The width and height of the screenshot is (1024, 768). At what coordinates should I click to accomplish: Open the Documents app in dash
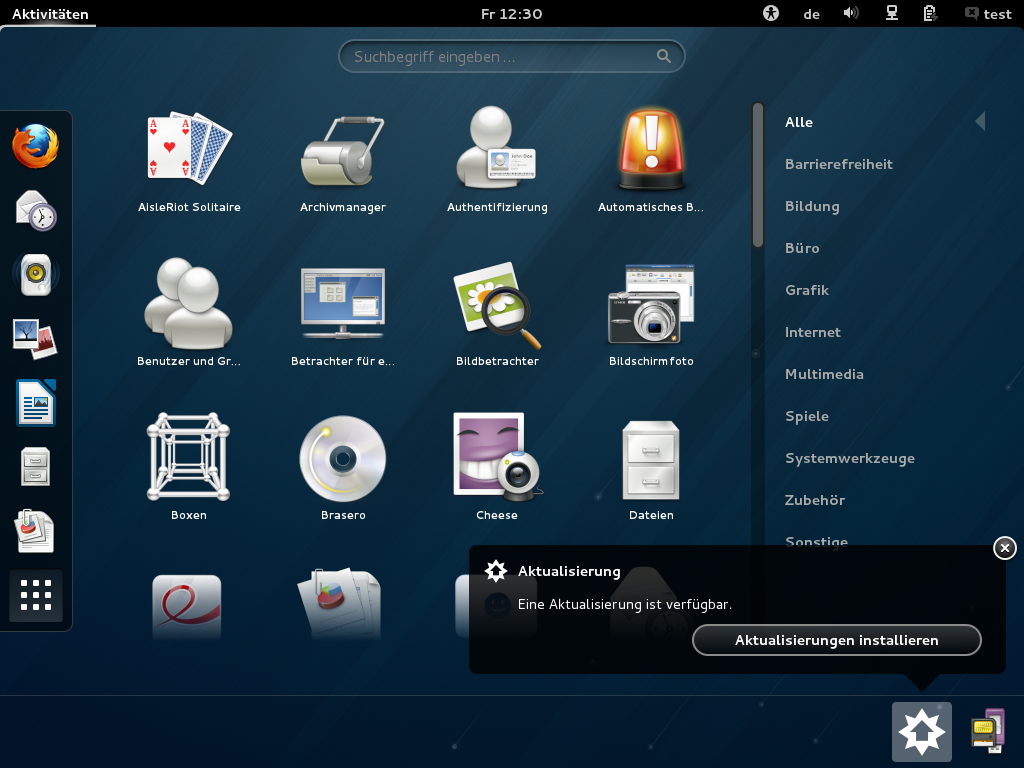35,530
